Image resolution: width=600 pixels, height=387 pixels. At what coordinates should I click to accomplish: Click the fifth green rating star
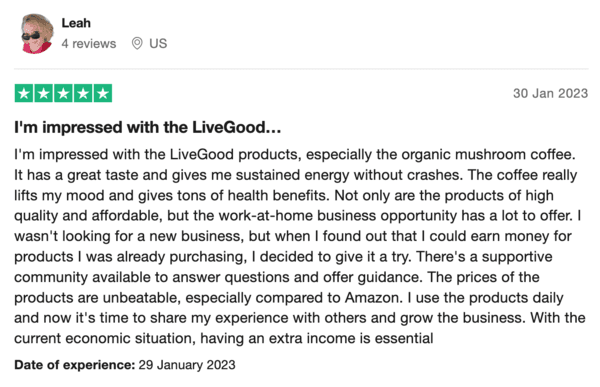pos(103,93)
